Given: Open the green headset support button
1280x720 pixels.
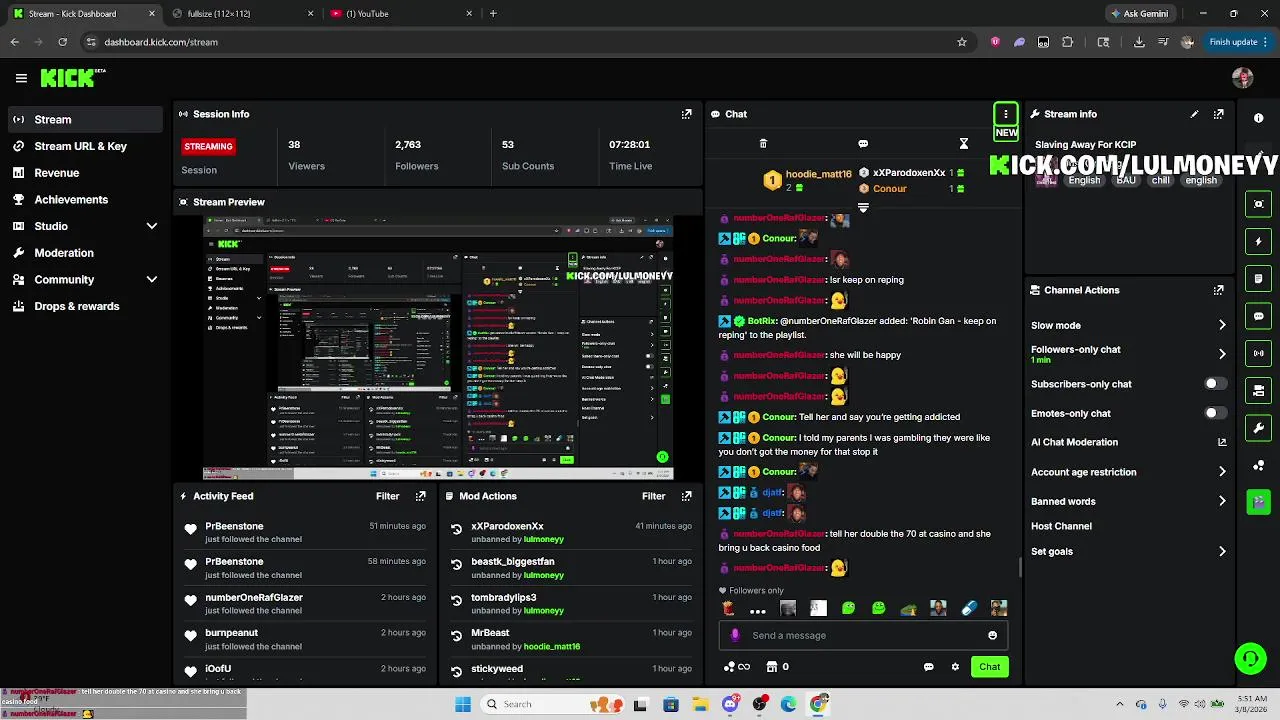Looking at the screenshot, I should tap(1250, 658).
